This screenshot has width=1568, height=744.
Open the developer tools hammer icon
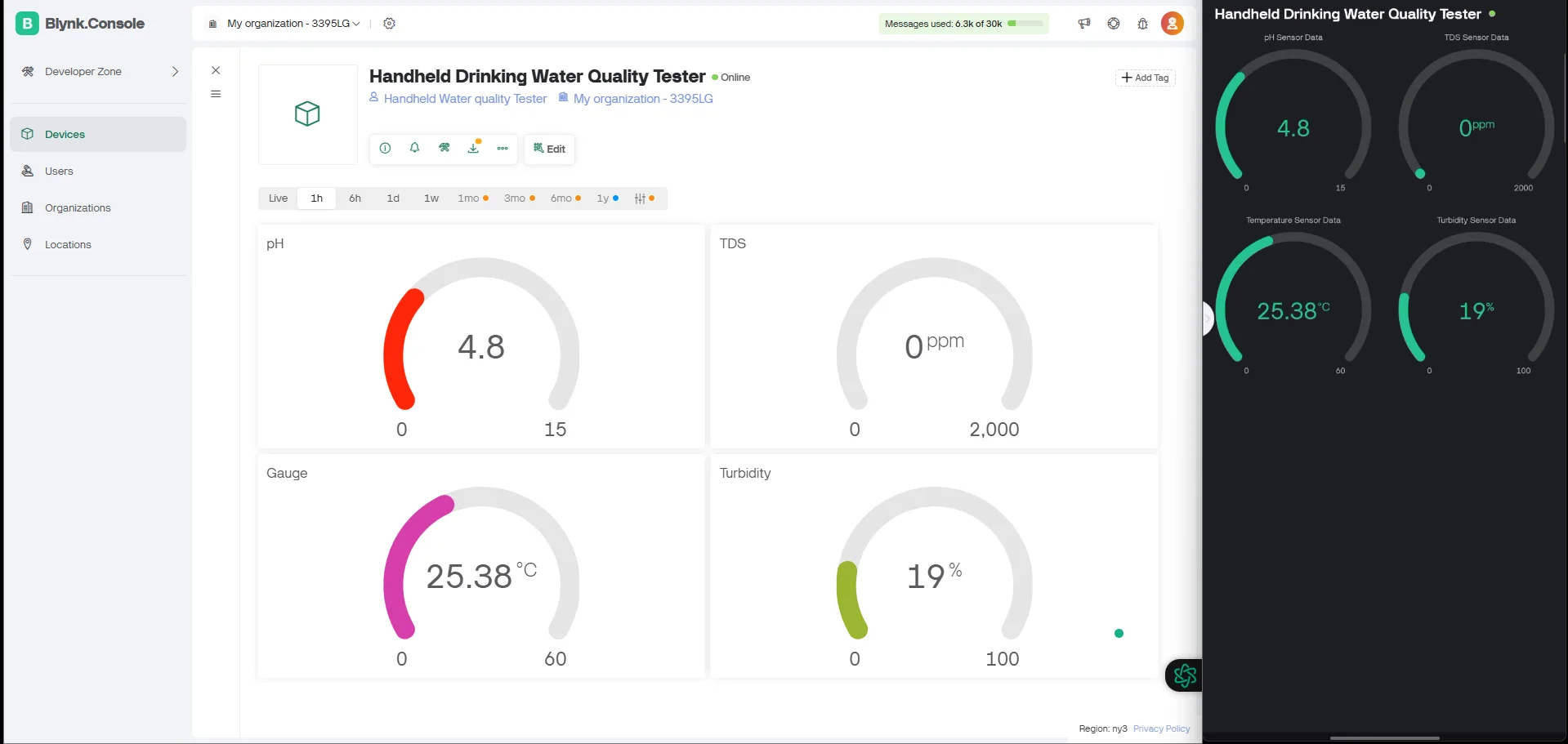(444, 148)
